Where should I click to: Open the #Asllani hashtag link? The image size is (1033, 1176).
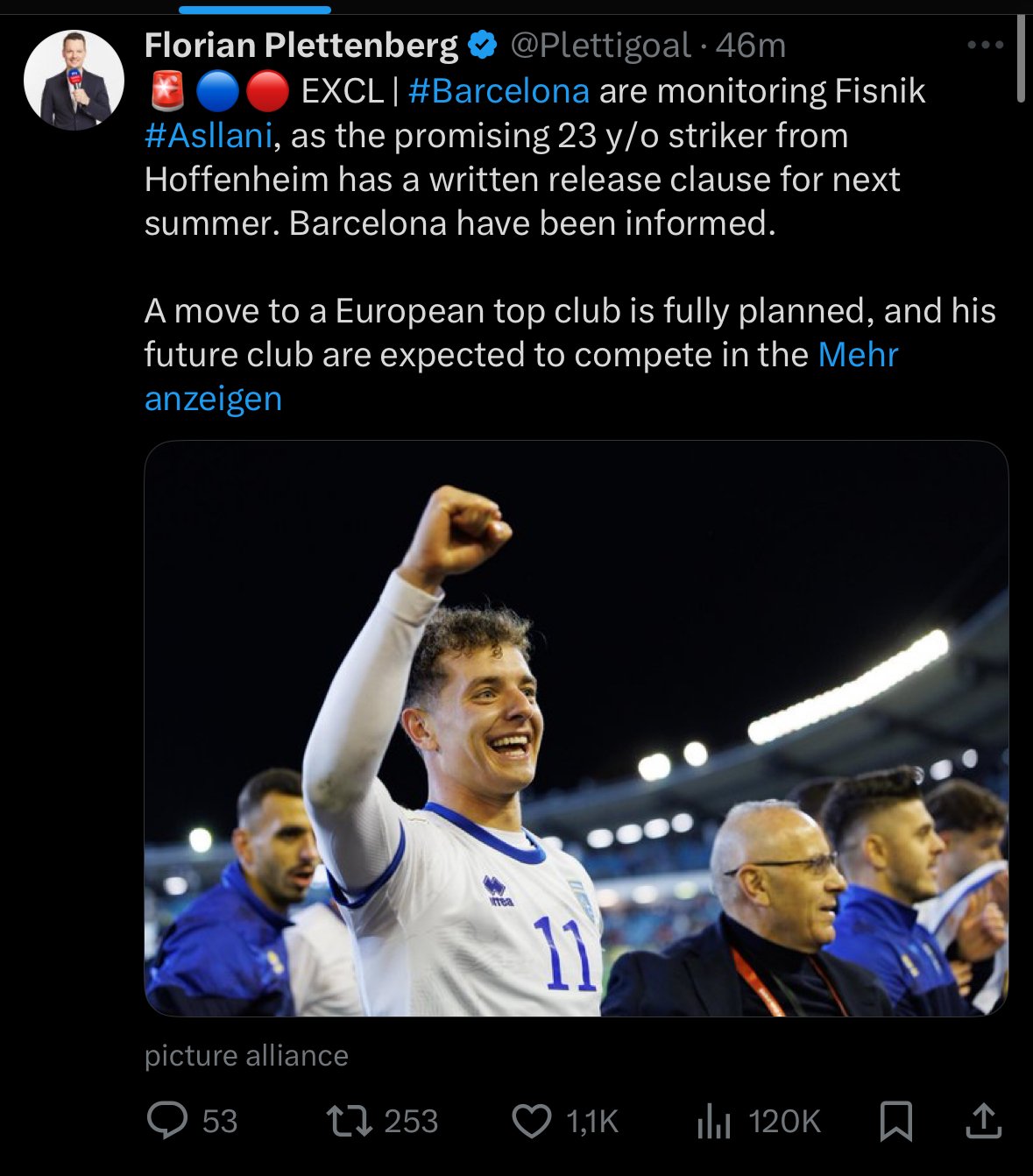[209, 136]
